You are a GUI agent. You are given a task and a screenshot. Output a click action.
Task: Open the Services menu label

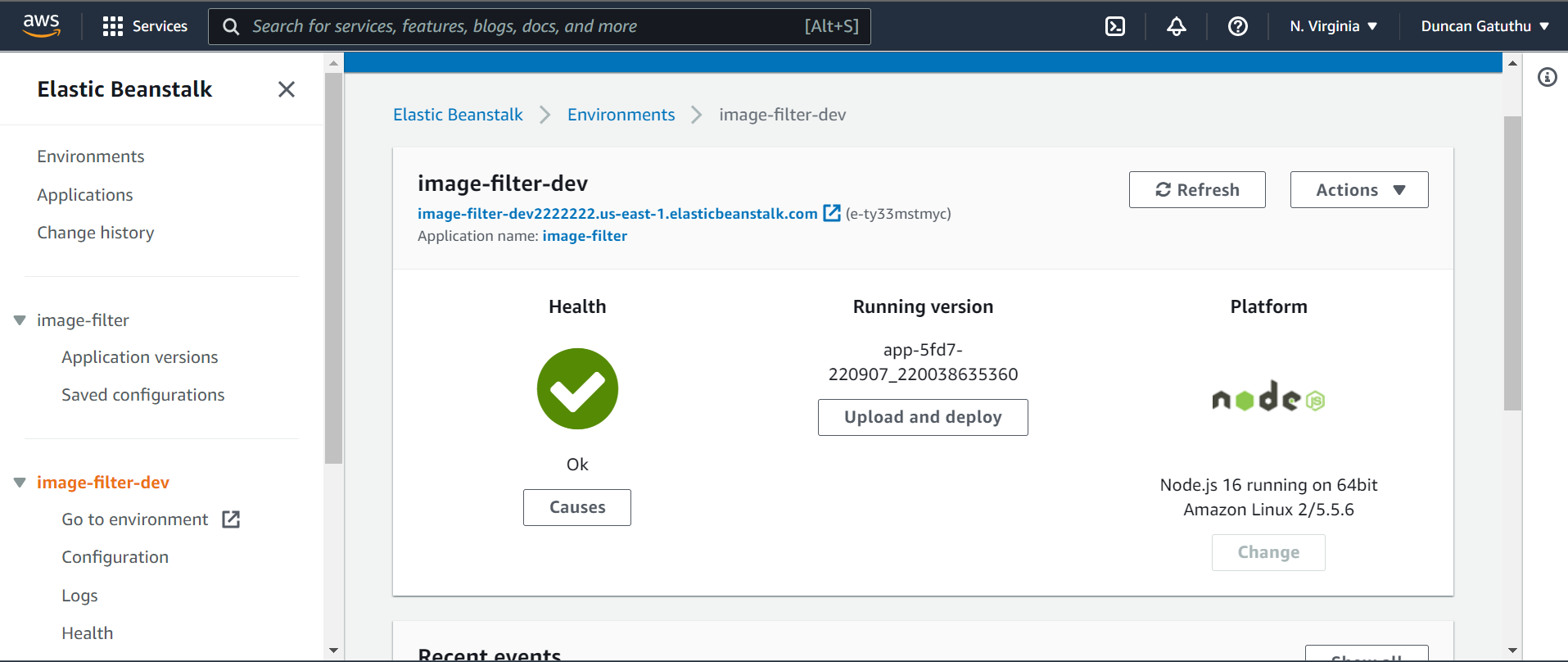[x=160, y=26]
